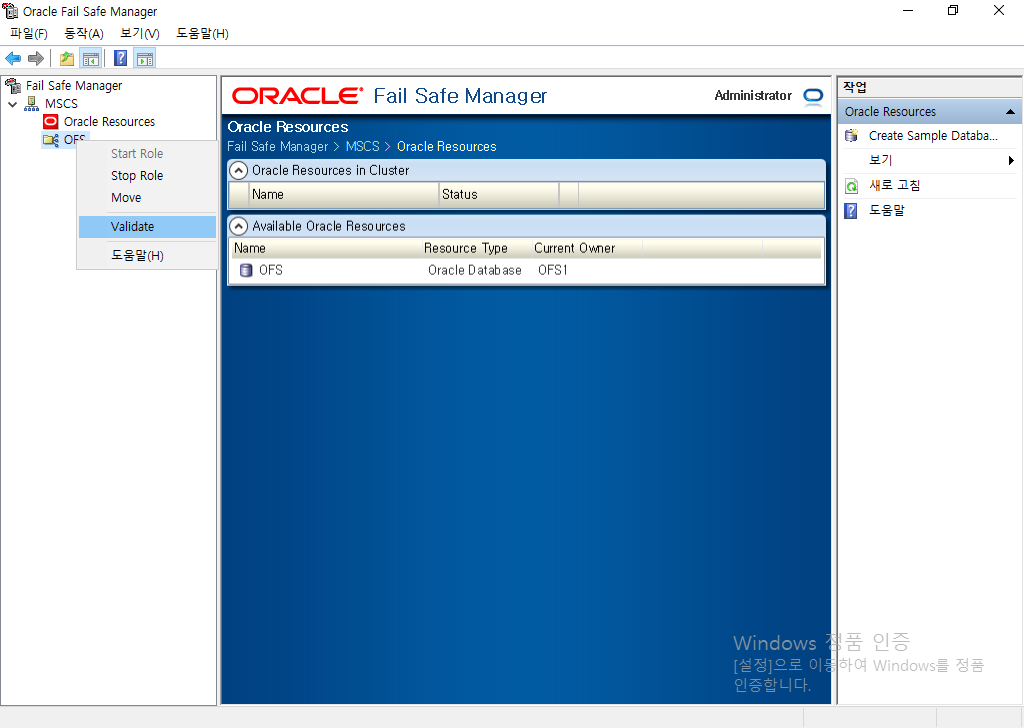The width and height of the screenshot is (1024, 728).
Task: Click 도움말 action in right pane
Action: coord(887,210)
